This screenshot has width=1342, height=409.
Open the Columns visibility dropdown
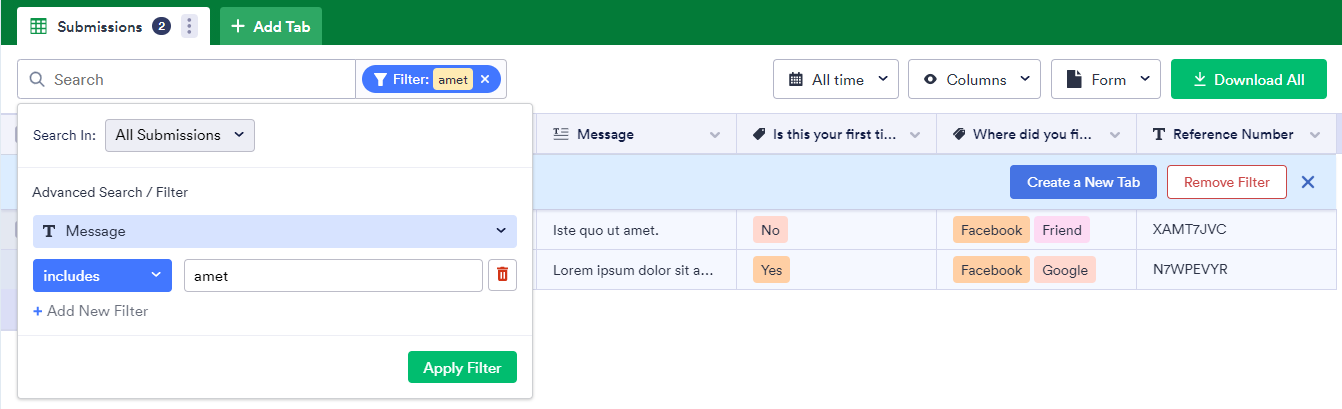pyautogui.click(x=974, y=79)
